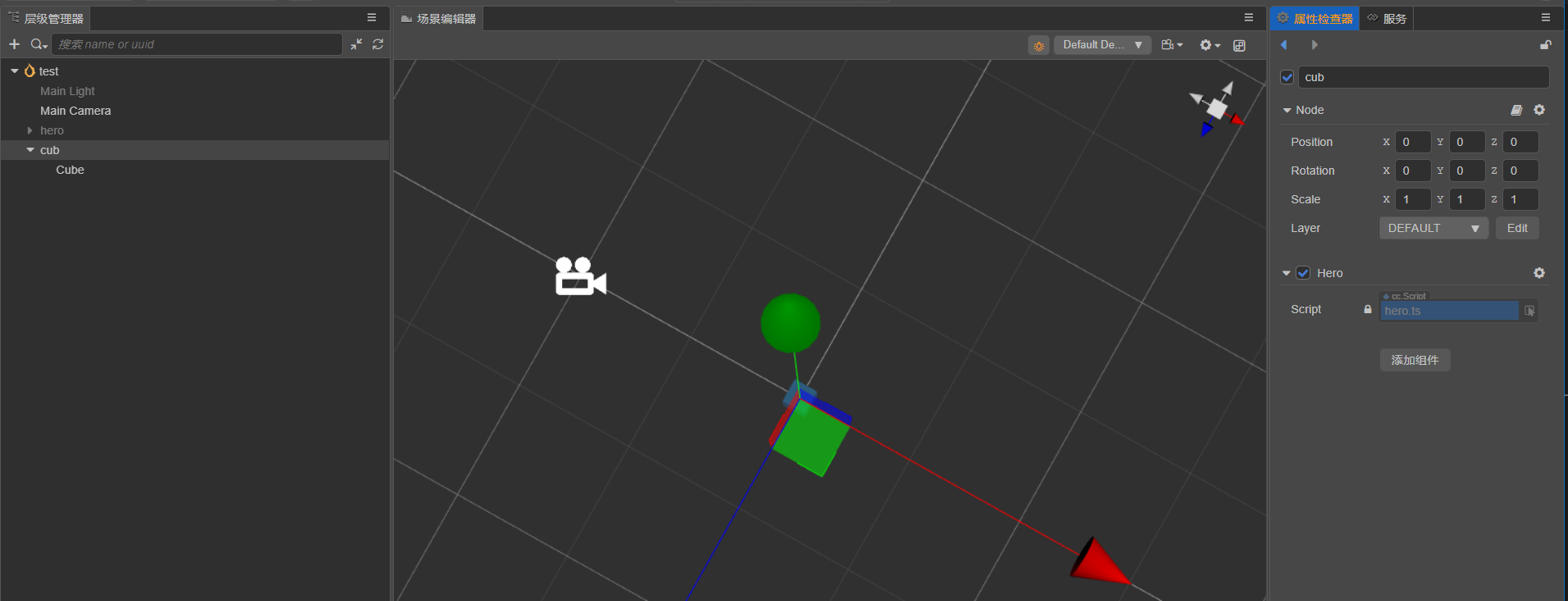This screenshot has width=1568, height=601.
Task: Grab the green Y-axis sphere handle
Action: tap(790, 323)
